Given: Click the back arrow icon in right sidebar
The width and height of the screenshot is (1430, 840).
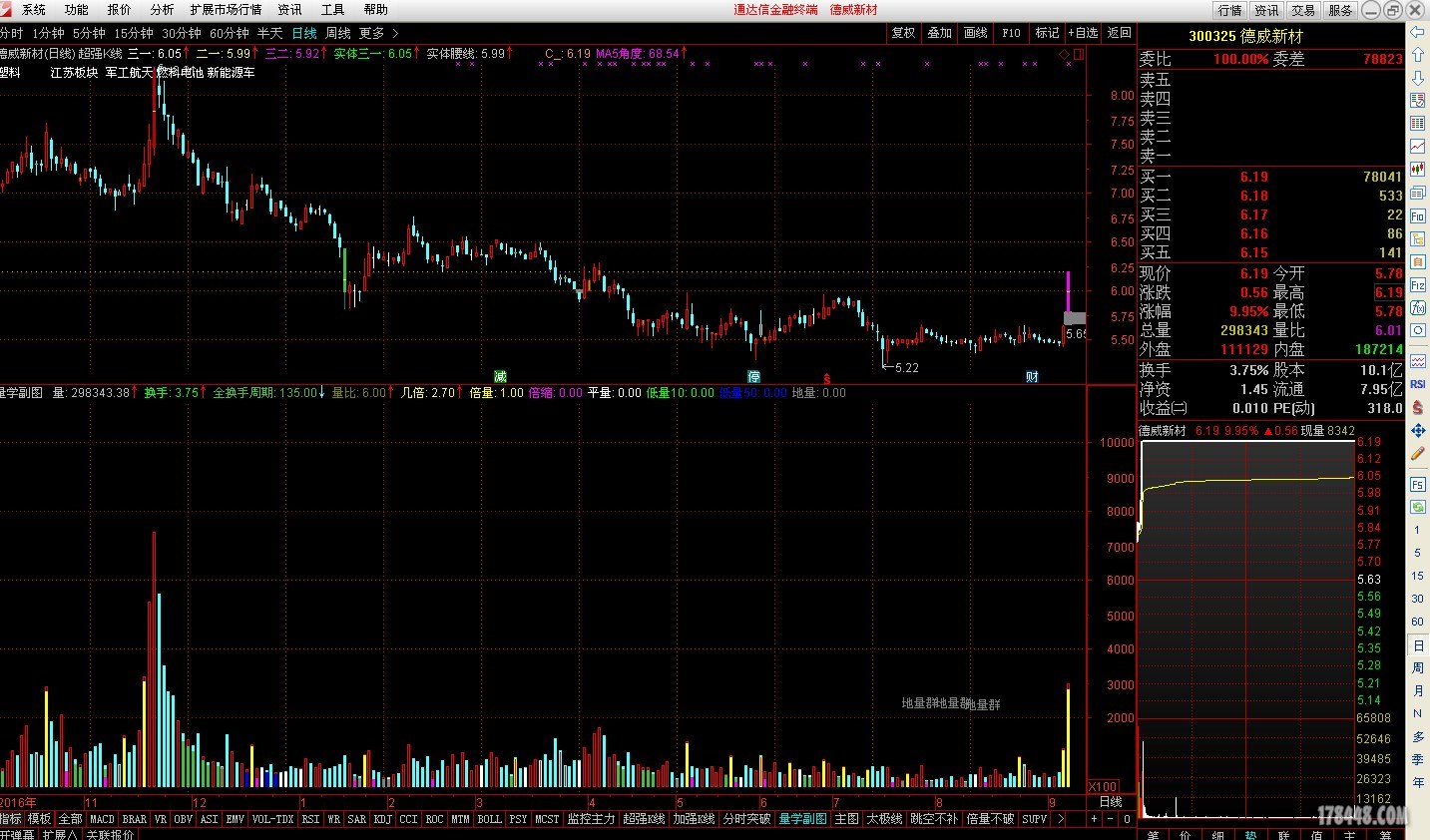Looking at the screenshot, I should (1418, 32).
